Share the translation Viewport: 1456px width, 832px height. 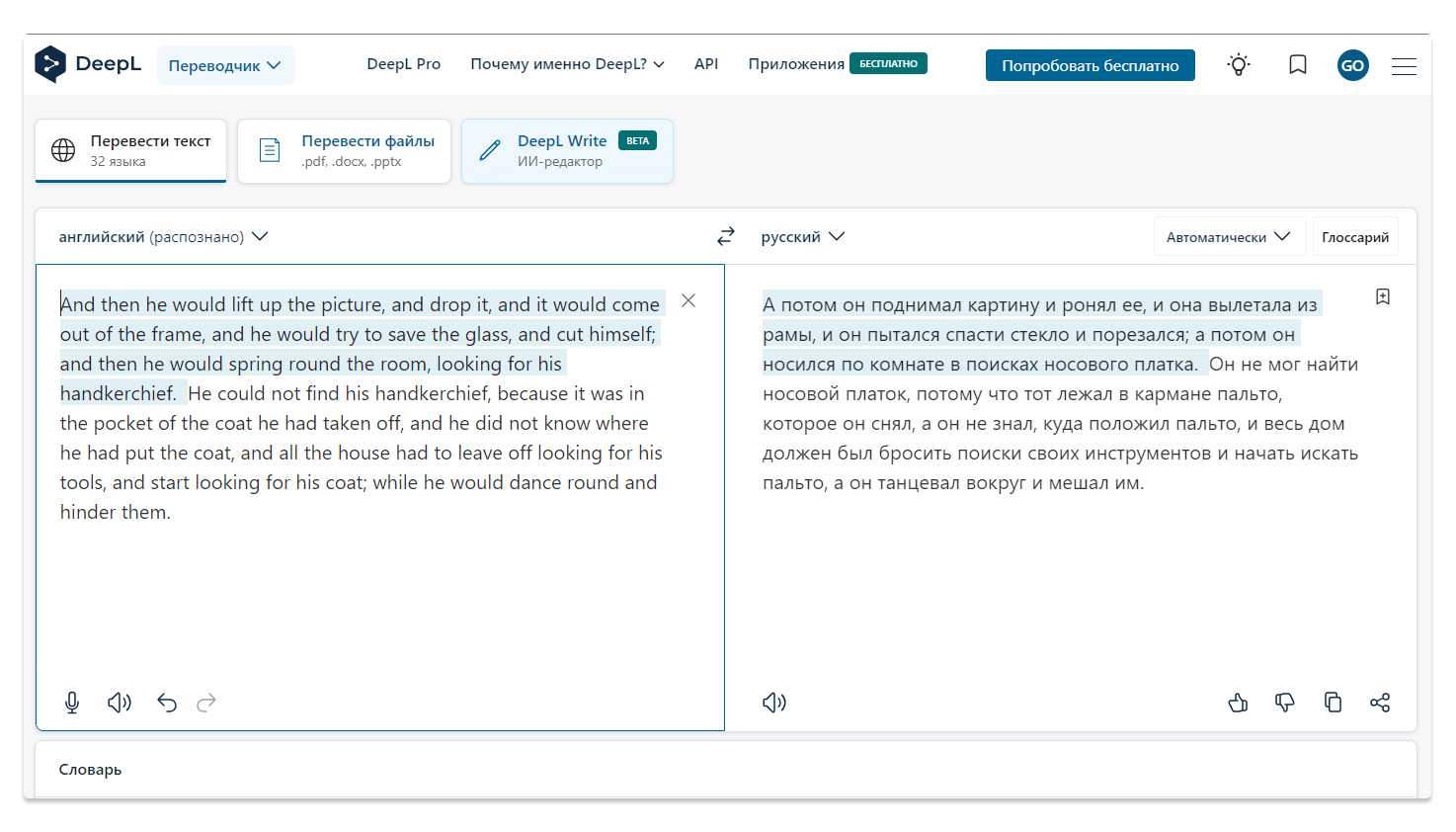[x=1380, y=703]
